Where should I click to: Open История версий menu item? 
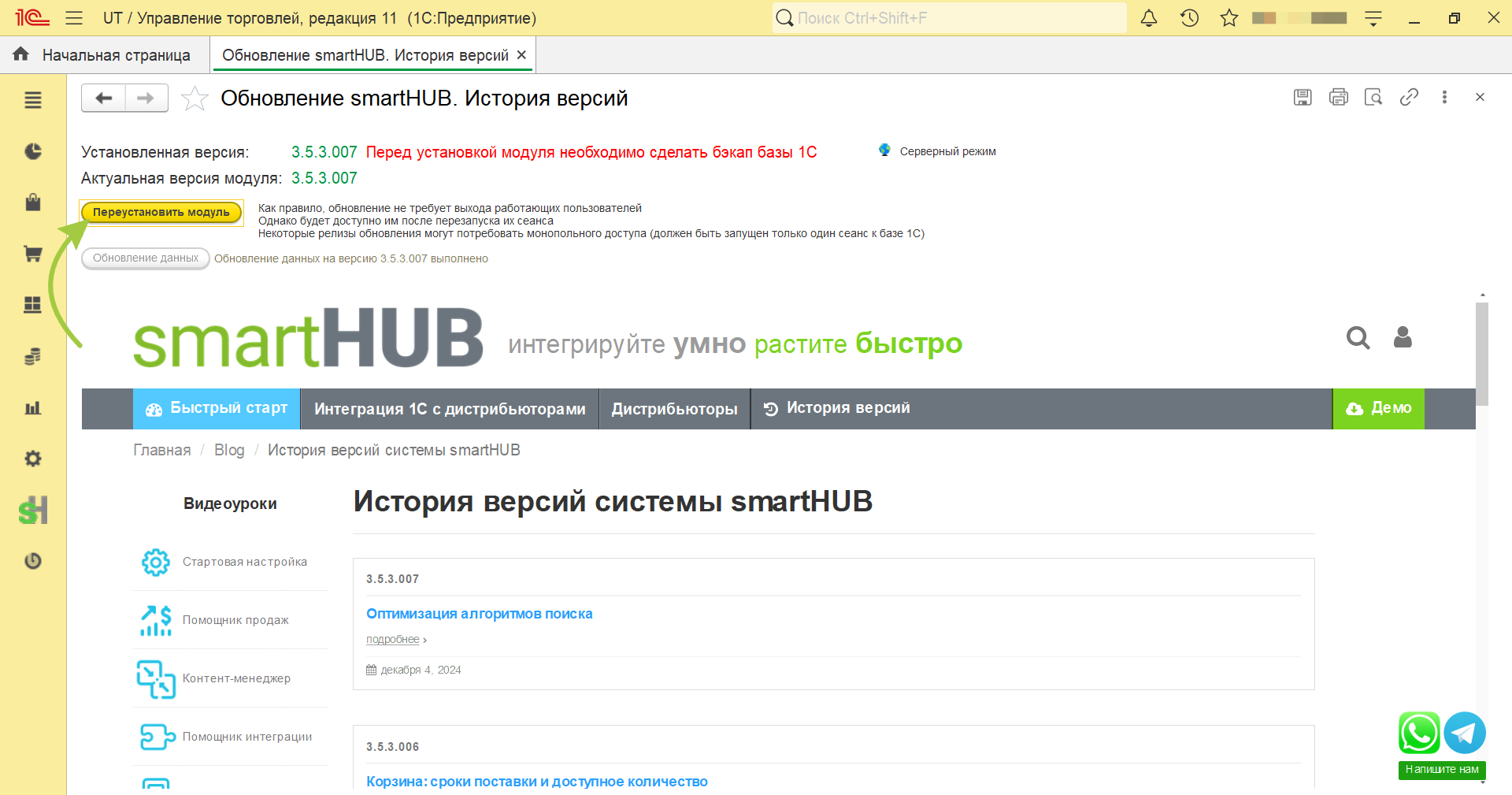click(x=836, y=408)
